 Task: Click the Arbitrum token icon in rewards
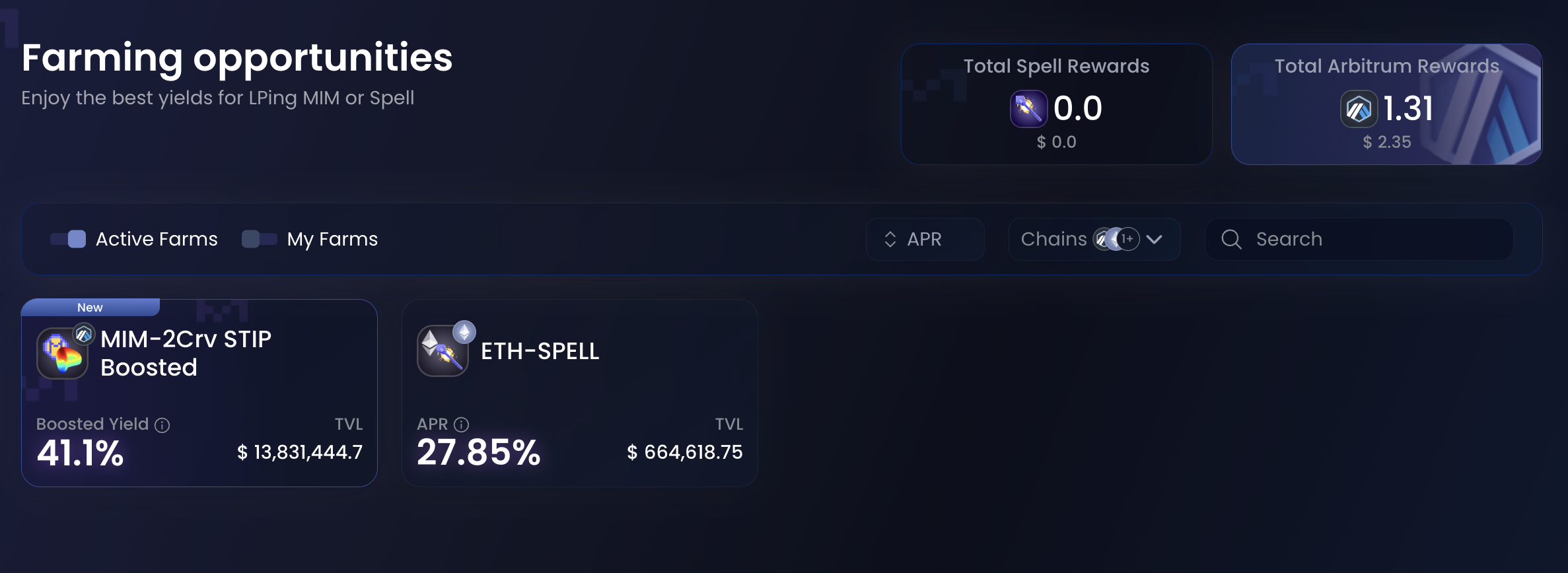1359,109
